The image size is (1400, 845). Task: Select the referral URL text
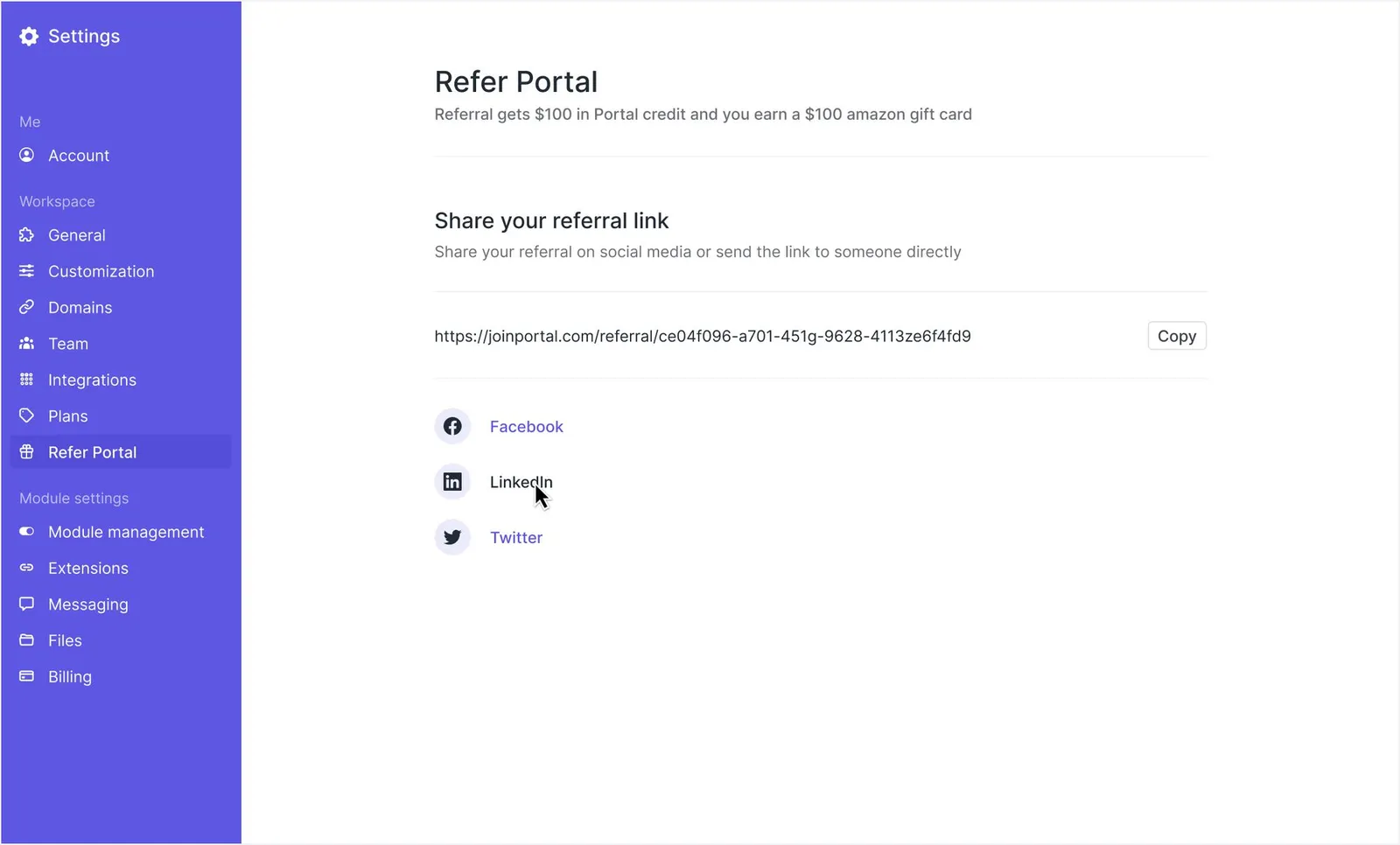(x=703, y=336)
